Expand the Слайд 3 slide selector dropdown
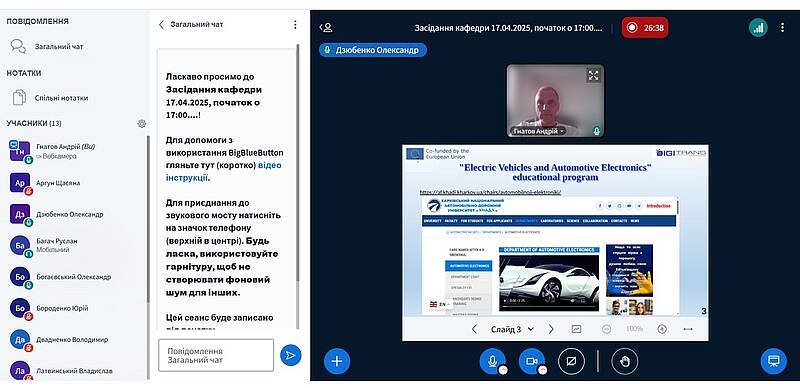The width and height of the screenshot is (800, 388). click(512, 329)
